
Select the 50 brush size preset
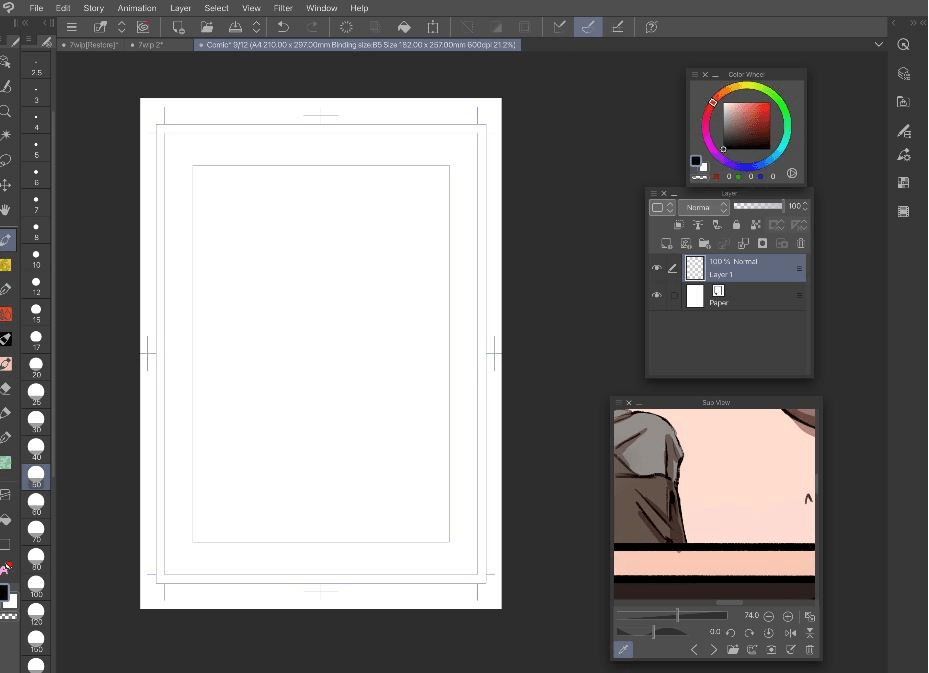pyautogui.click(x=36, y=475)
